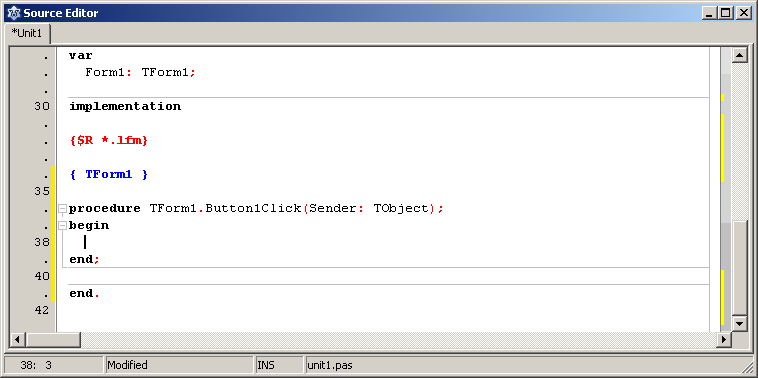The height and width of the screenshot is (378, 758).
Task: Collapse the procedure TForm1.Button1Click fold
Action: coord(62,209)
